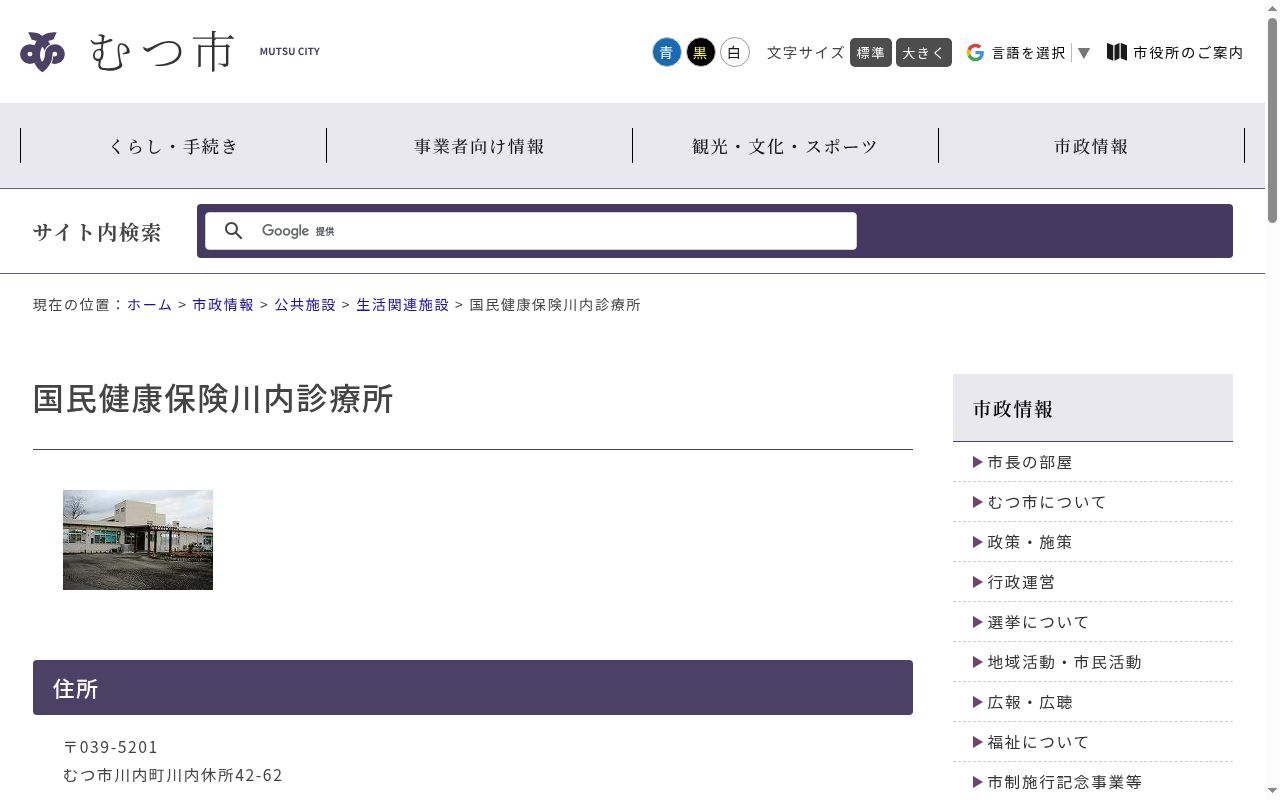Click the むつ市 site title text

click(162, 51)
